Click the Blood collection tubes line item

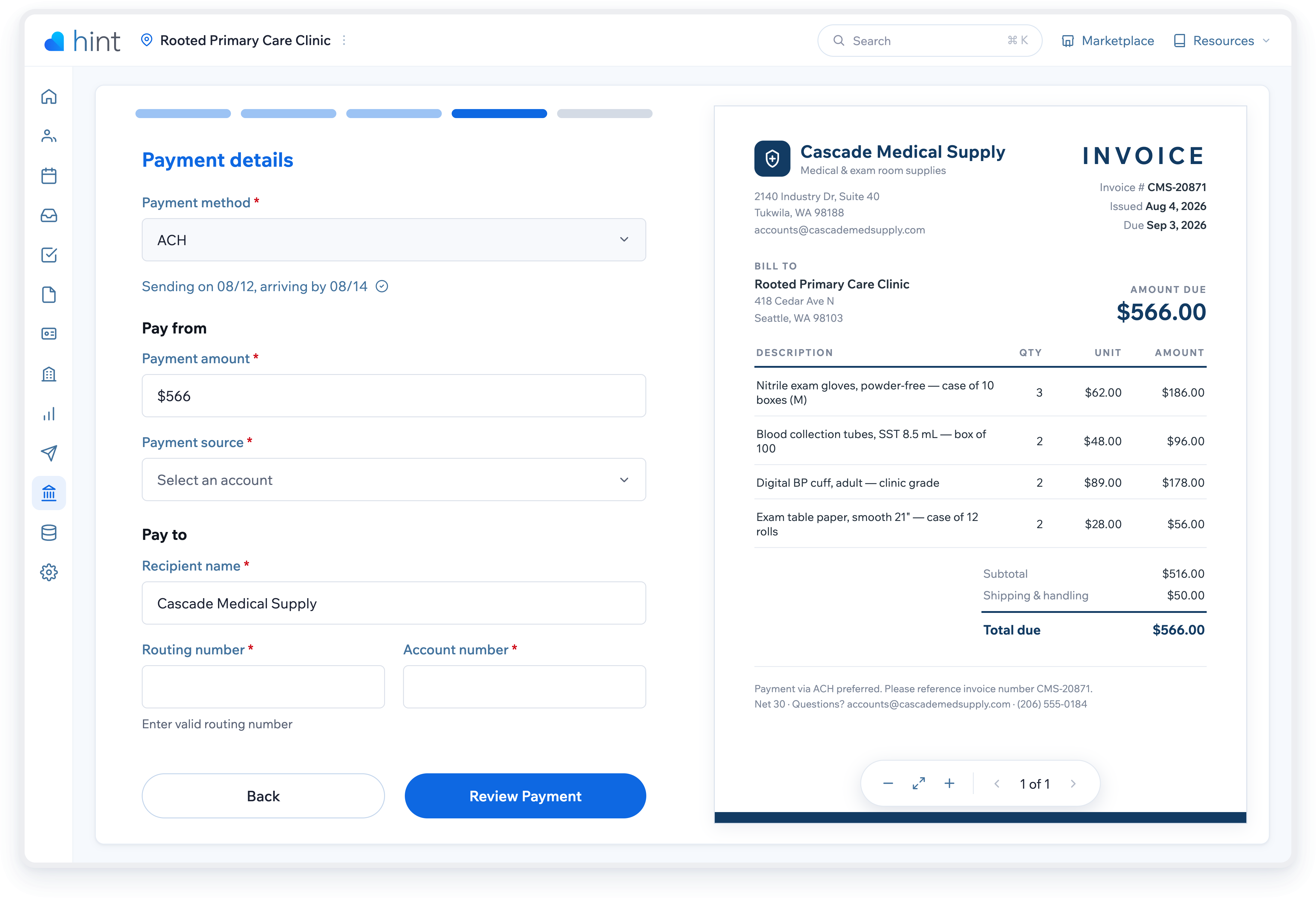pos(980,441)
